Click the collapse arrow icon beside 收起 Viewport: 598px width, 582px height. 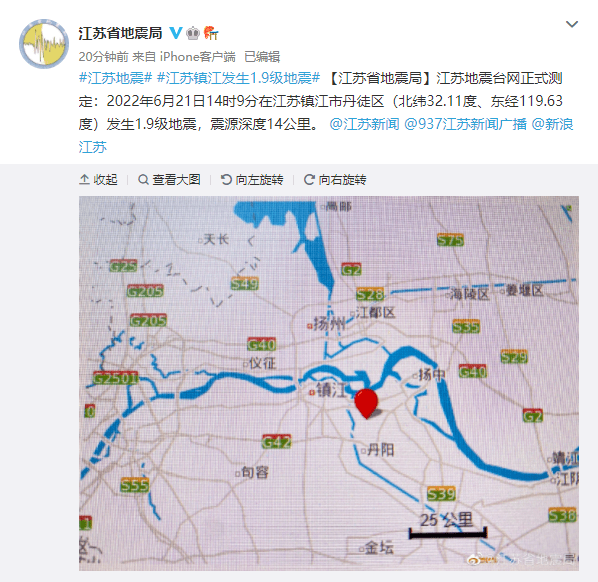pos(84,179)
